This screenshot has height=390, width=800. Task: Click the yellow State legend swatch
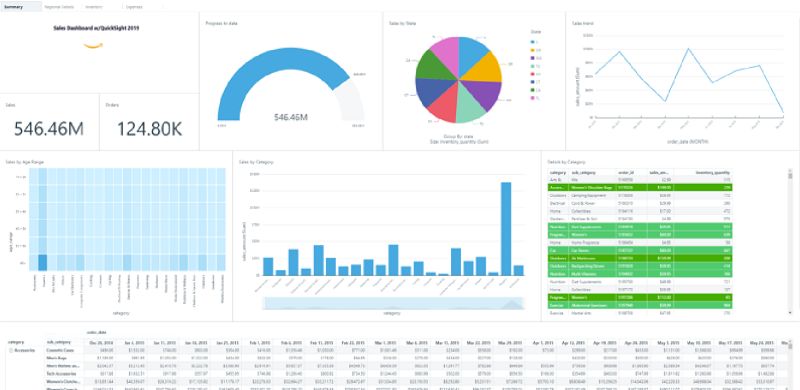(x=533, y=50)
